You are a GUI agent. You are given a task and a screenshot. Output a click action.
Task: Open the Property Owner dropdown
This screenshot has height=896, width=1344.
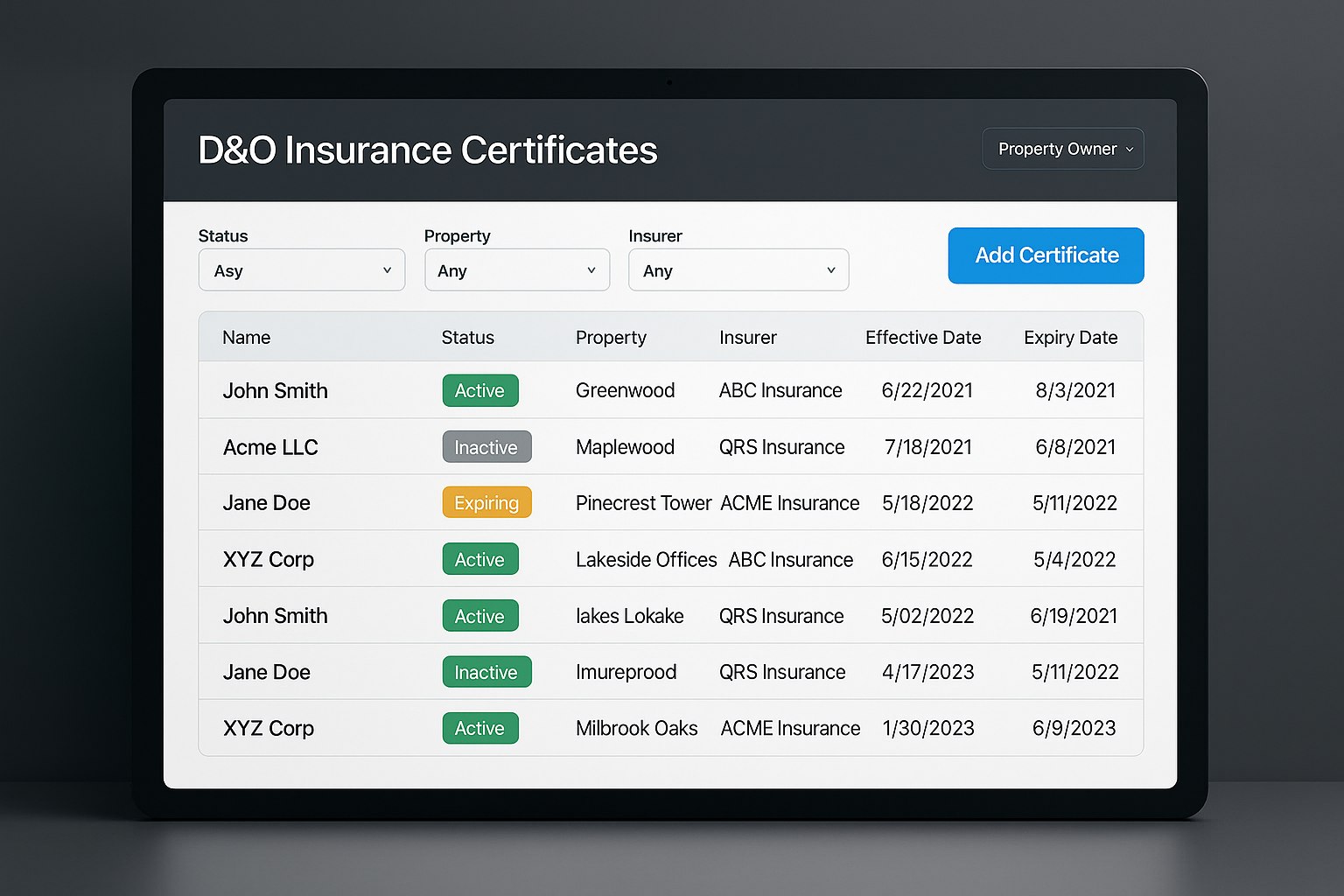tap(1062, 149)
